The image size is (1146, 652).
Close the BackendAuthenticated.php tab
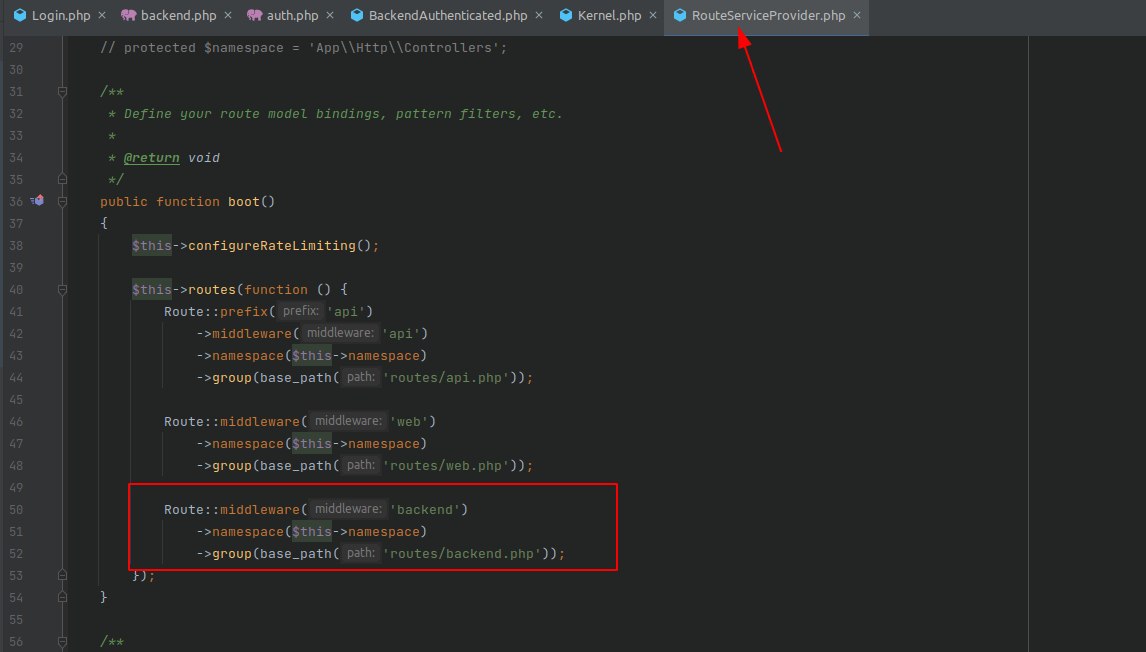pos(539,15)
